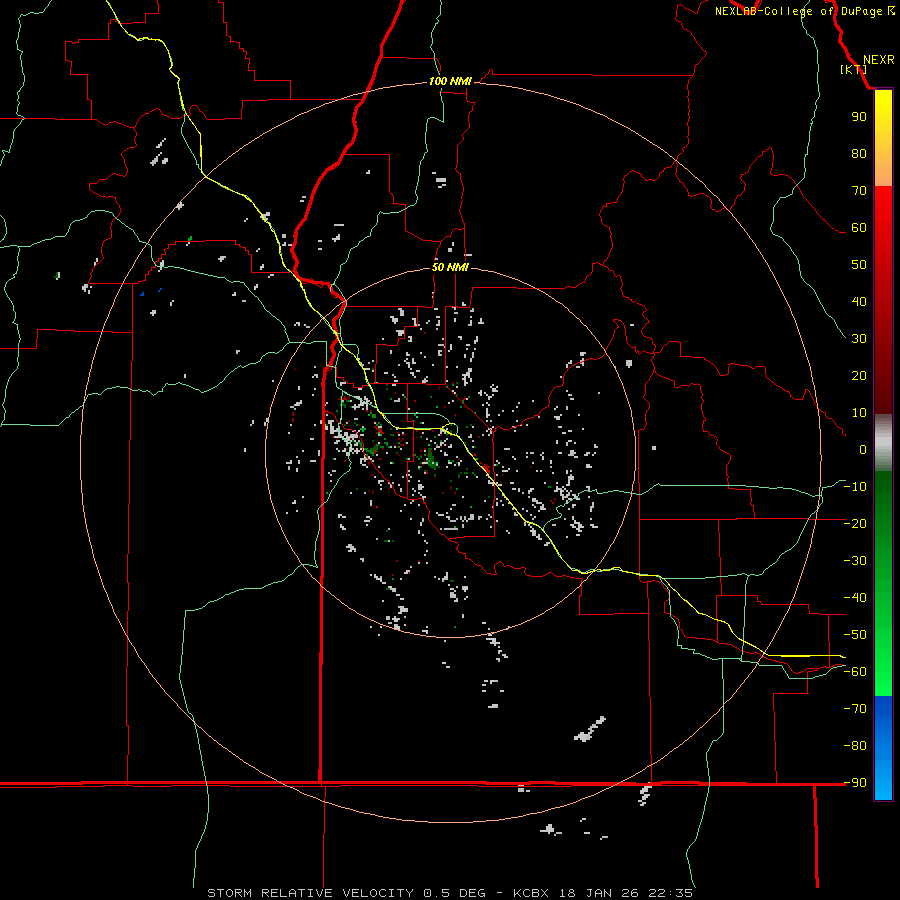The image size is (900, 900).
Task: Select the -90 knot scale label
Action: (855, 783)
